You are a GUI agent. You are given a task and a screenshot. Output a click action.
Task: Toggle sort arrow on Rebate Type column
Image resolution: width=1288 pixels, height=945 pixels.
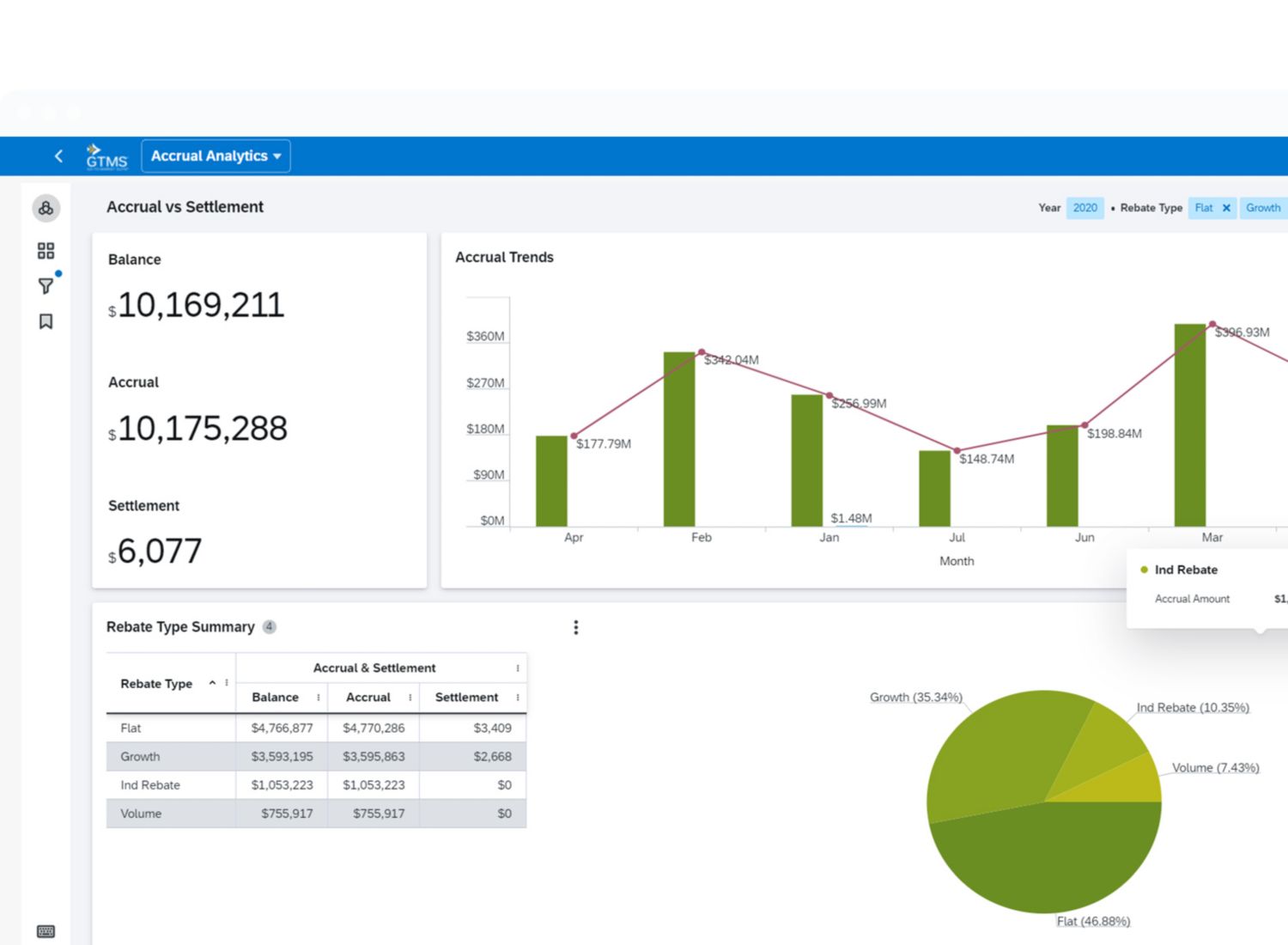pos(212,683)
